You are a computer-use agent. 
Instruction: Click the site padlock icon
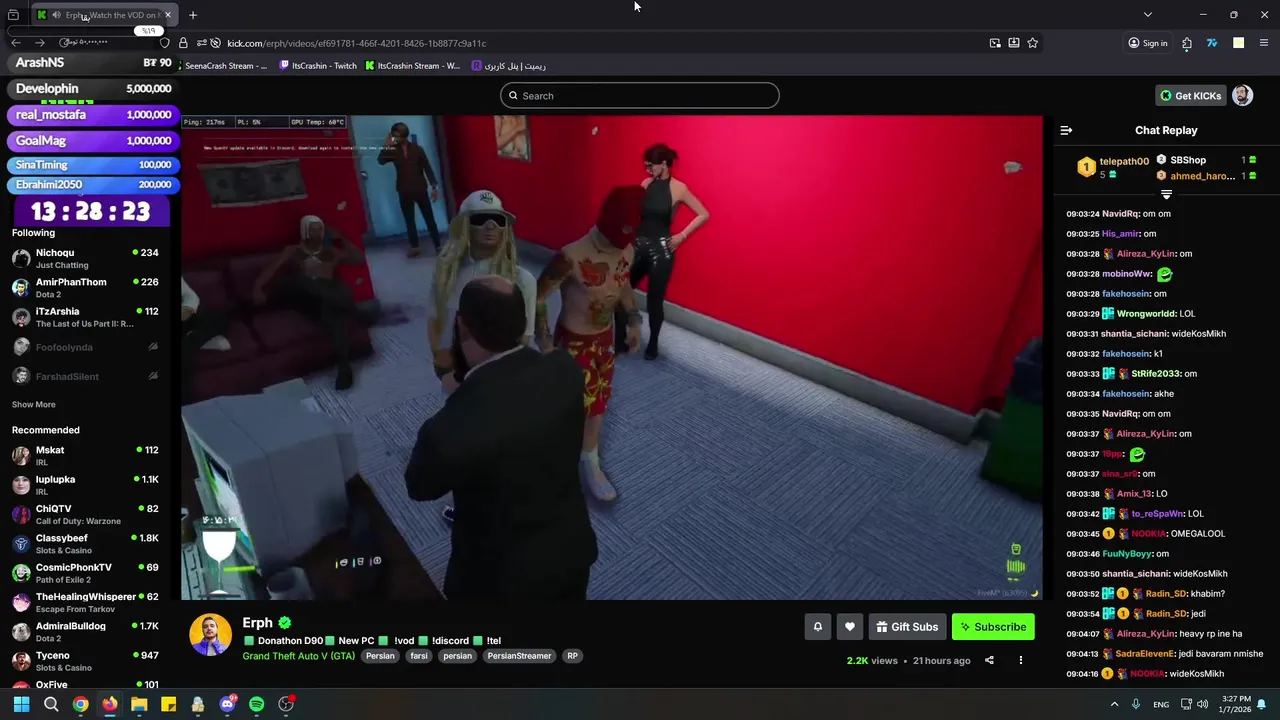coord(183,43)
